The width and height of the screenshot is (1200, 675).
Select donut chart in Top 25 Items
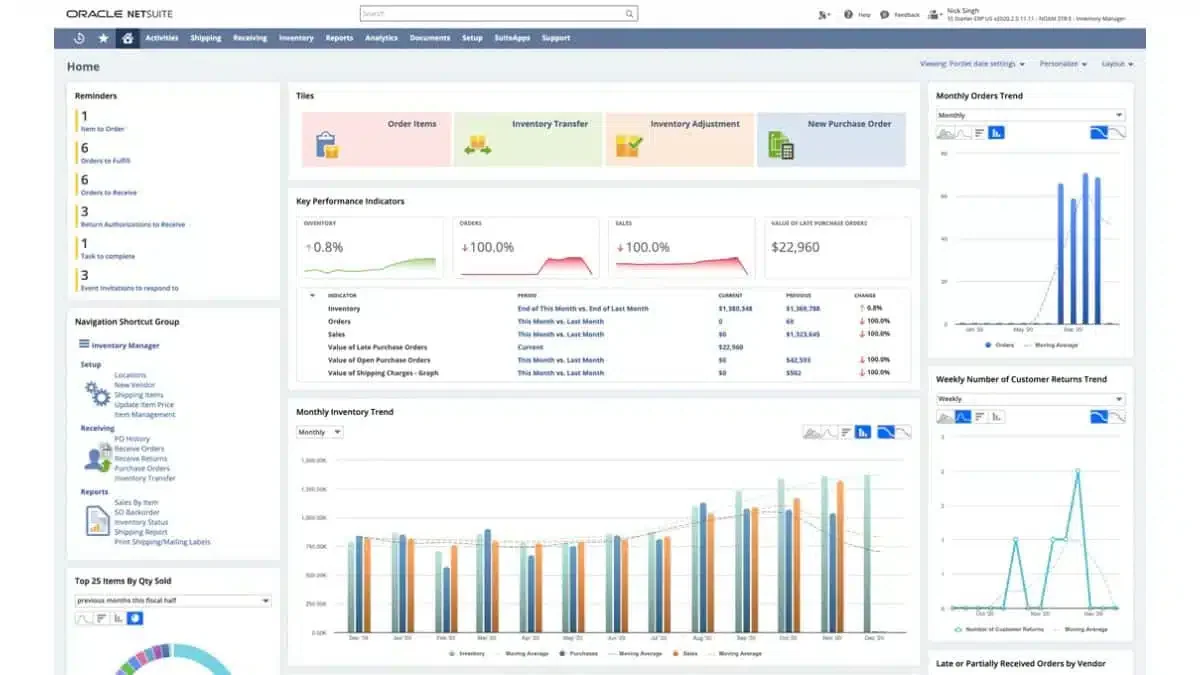click(134, 618)
